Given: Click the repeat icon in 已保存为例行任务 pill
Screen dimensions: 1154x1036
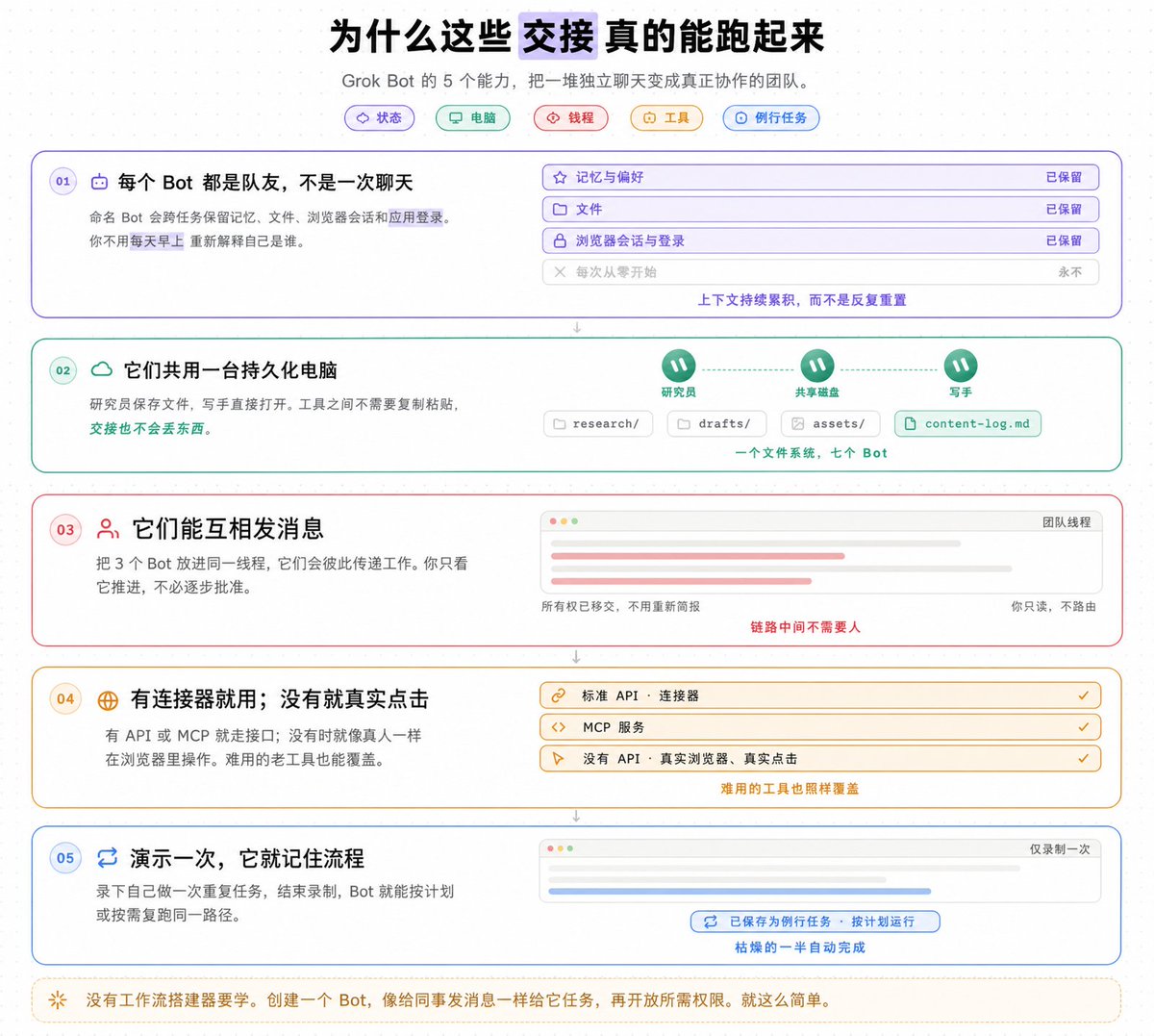Looking at the screenshot, I should 711,922.
